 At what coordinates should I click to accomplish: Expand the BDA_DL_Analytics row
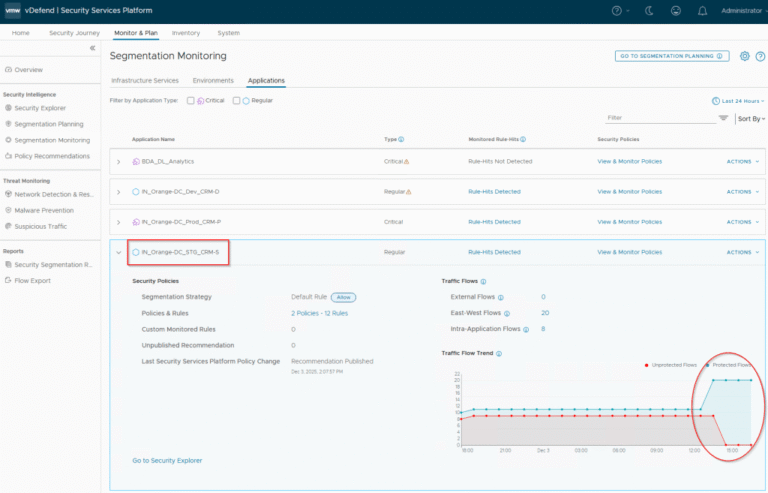(x=119, y=162)
